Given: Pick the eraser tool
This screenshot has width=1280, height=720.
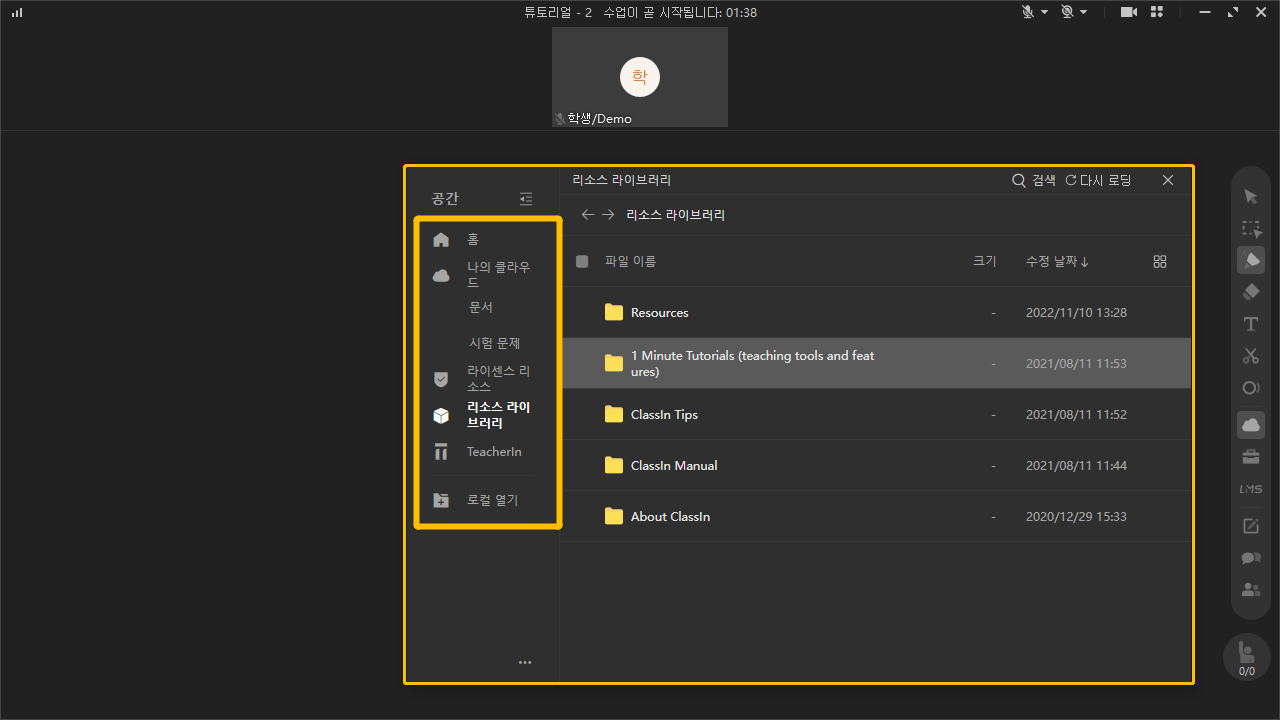Looking at the screenshot, I should (x=1251, y=292).
